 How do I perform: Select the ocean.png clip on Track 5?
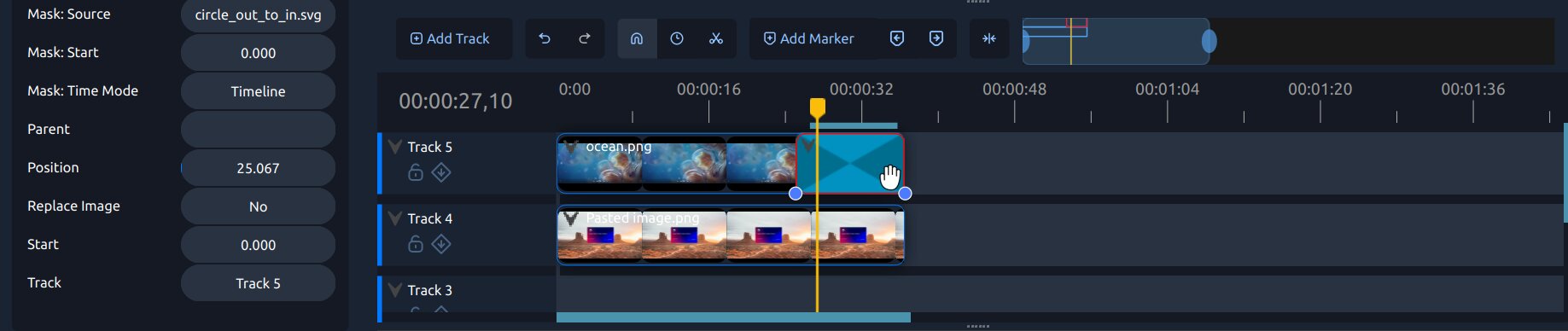[x=676, y=164]
